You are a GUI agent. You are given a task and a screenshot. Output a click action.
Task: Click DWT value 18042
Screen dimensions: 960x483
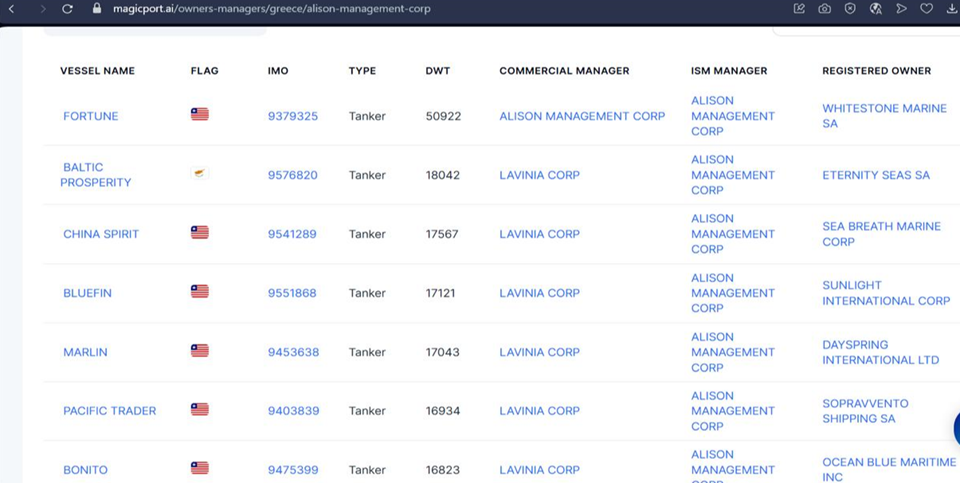[x=443, y=174]
